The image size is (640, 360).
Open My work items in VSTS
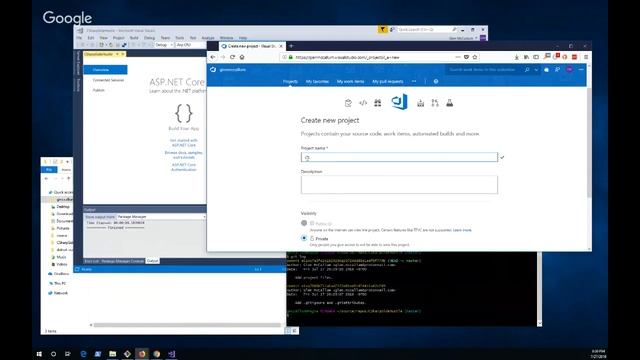click(350, 81)
